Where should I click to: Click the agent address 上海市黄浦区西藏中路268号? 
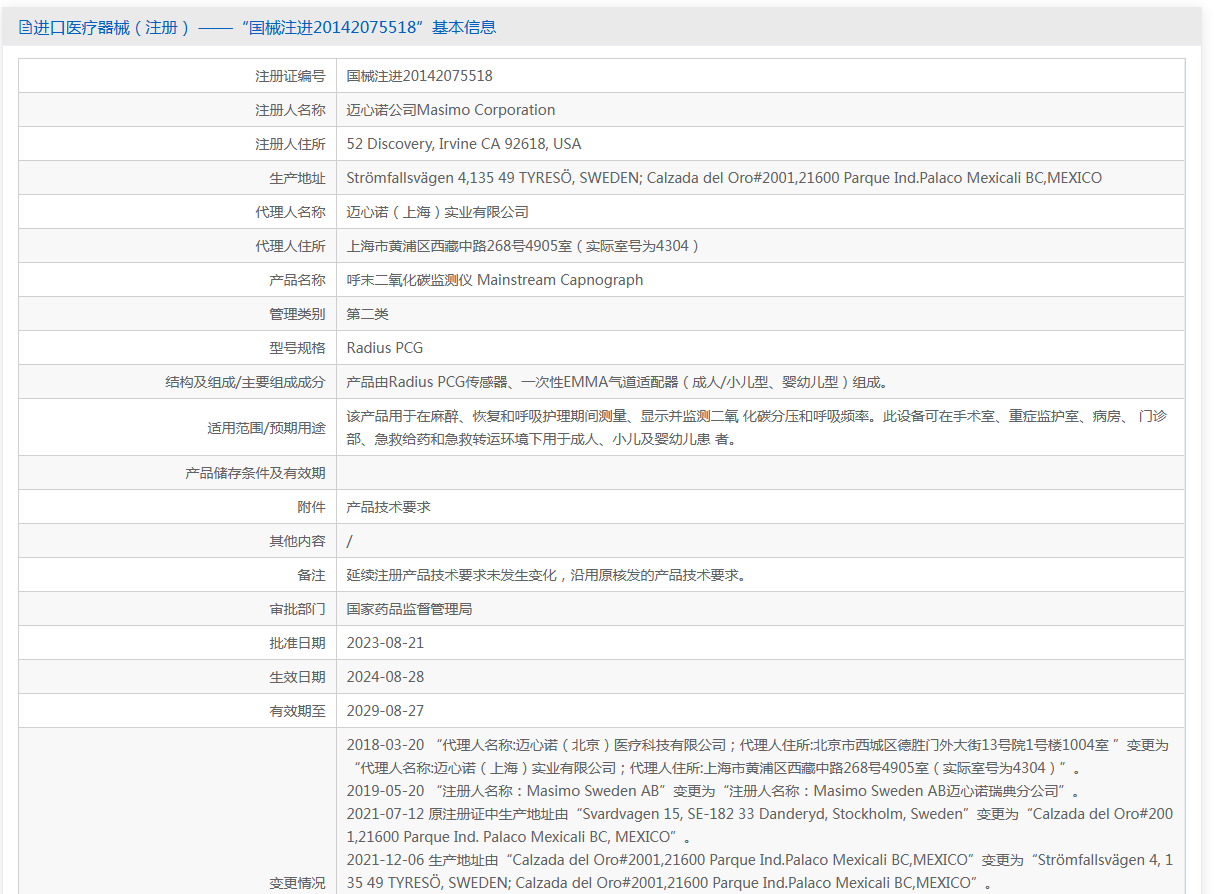click(x=522, y=246)
